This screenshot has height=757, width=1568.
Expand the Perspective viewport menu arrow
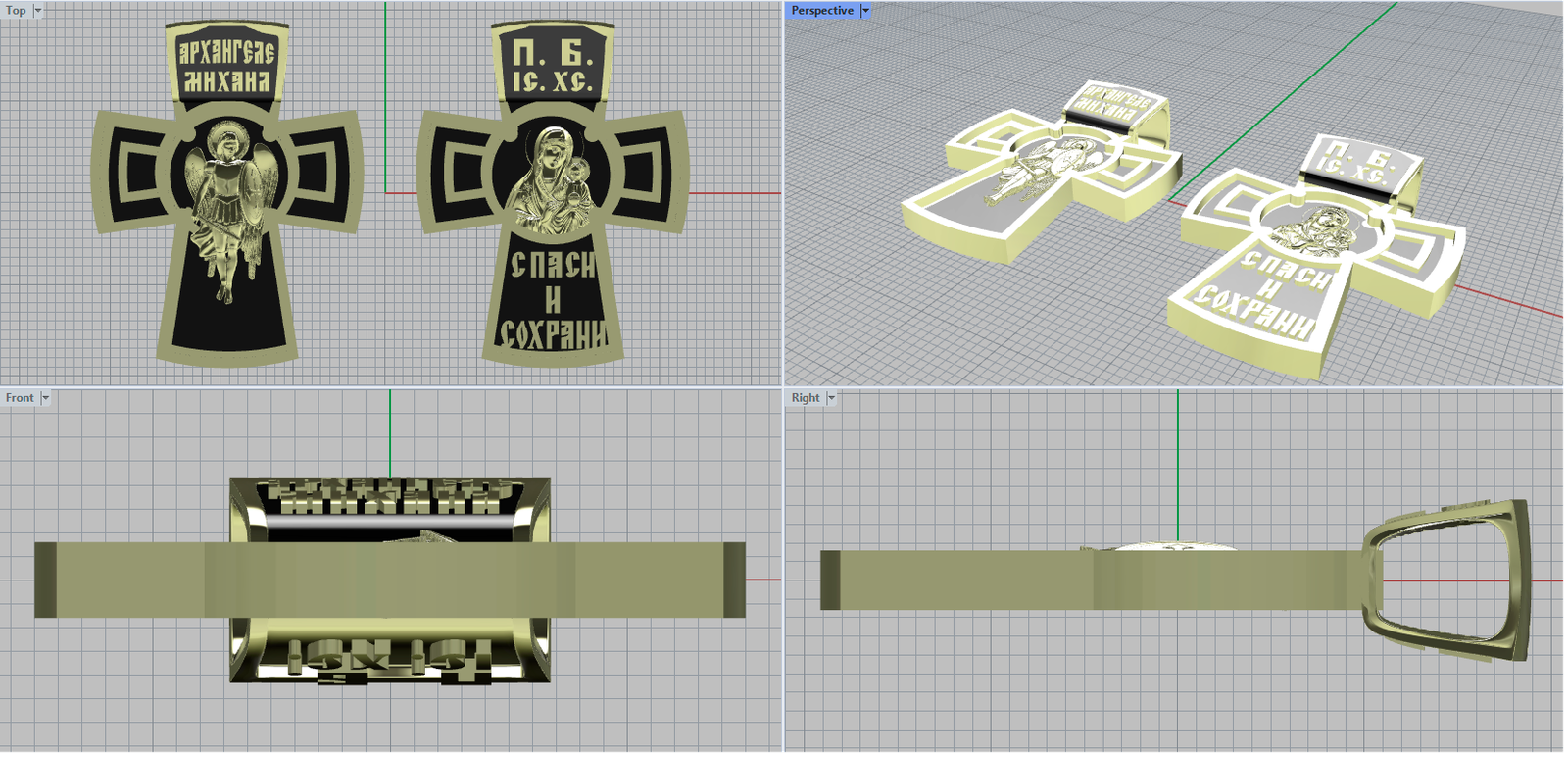[865, 11]
